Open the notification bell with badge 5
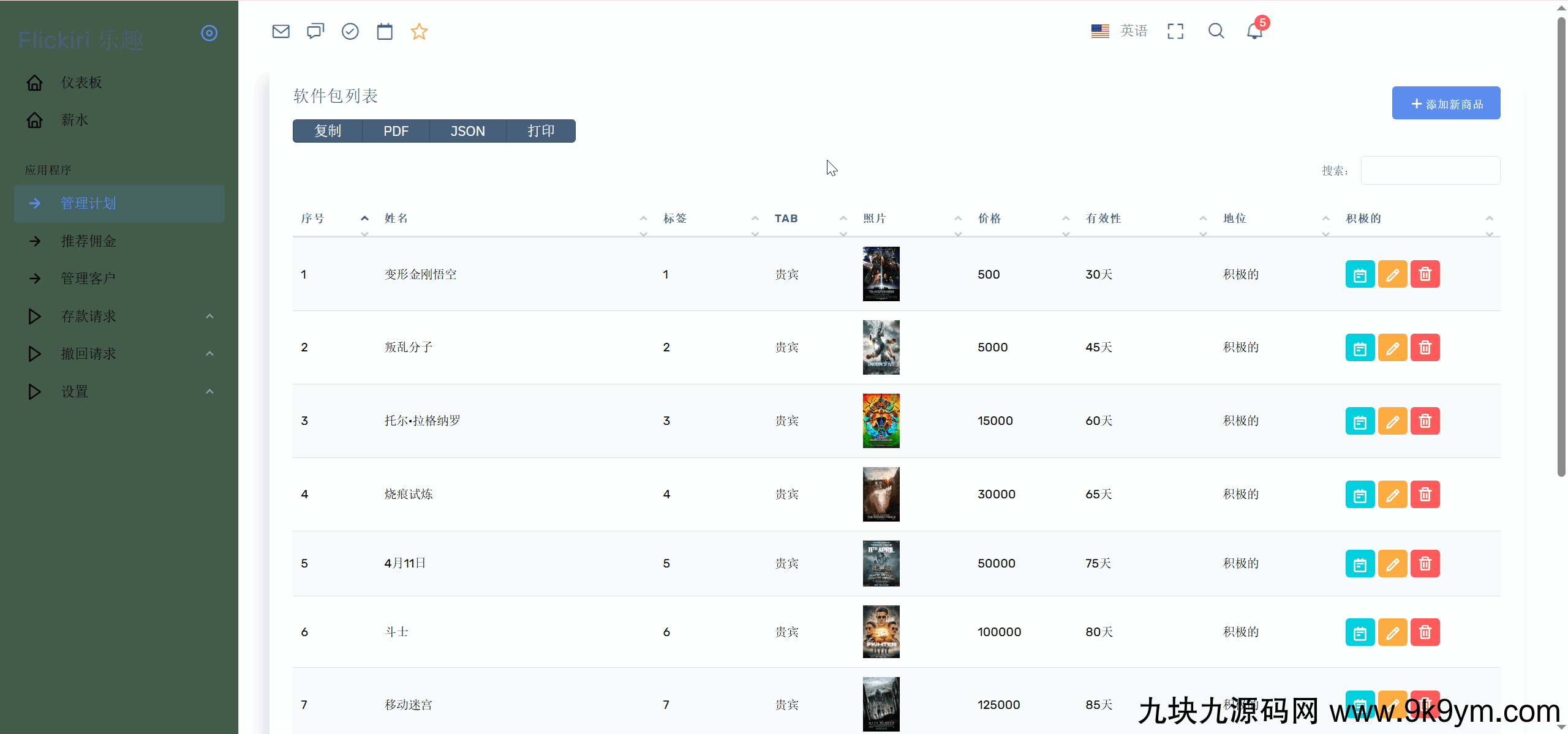This screenshot has width=1568, height=734. (x=1254, y=31)
